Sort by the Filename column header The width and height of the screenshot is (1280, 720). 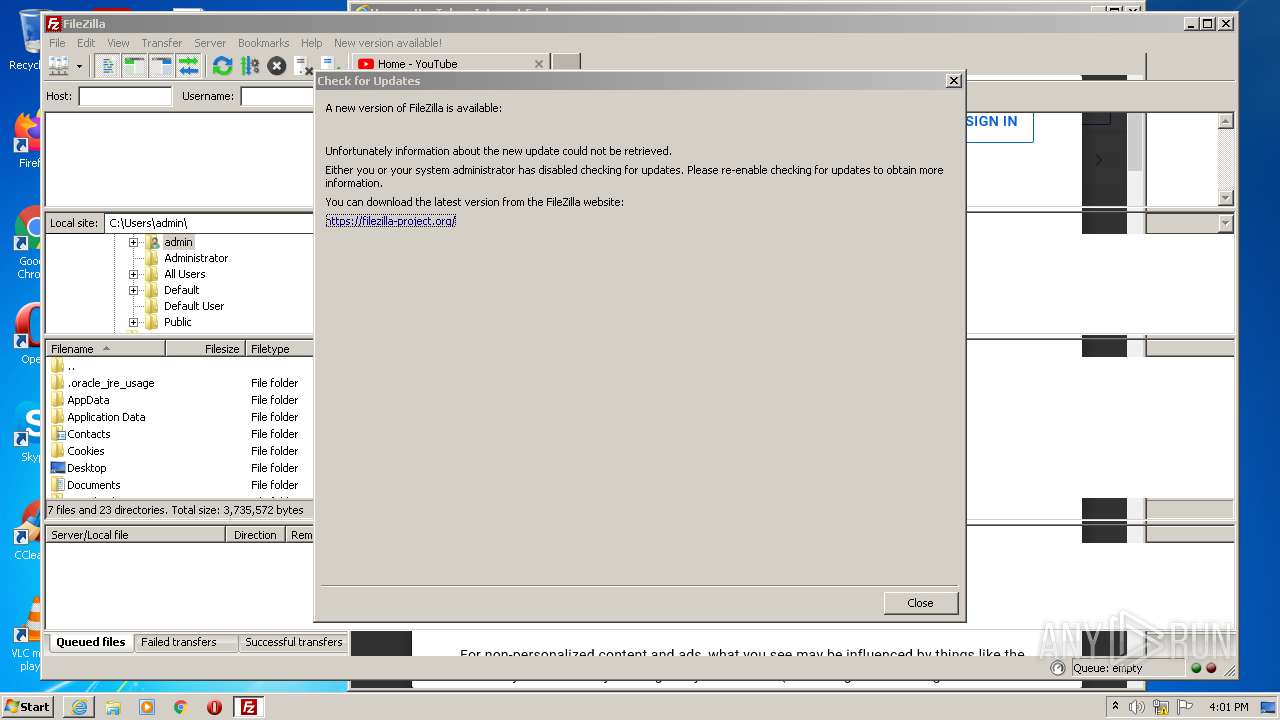pyautogui.click(x=105, y=349)
